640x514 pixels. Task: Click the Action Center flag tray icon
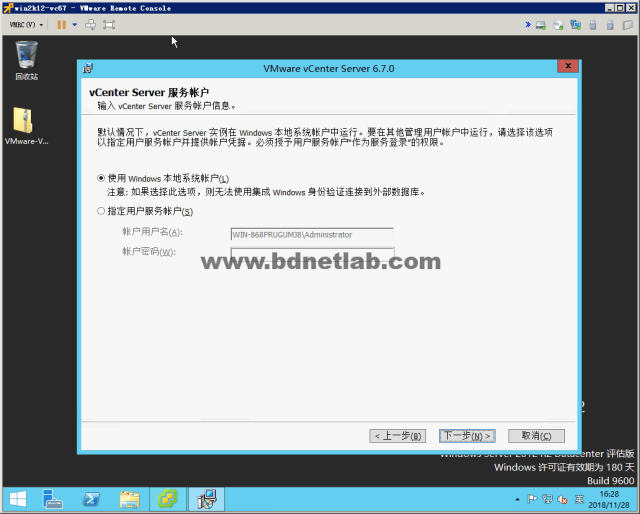(532, 499)
